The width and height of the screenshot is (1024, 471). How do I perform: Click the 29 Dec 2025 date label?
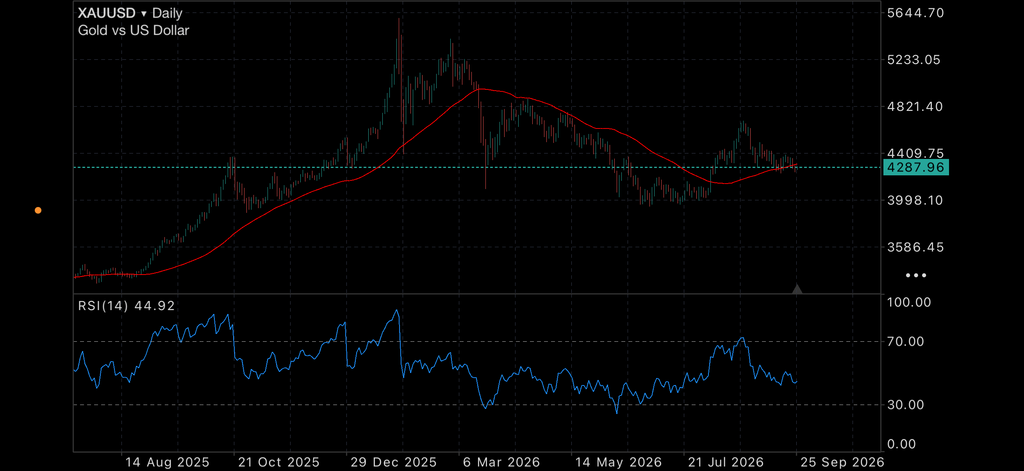click(392, 462)
